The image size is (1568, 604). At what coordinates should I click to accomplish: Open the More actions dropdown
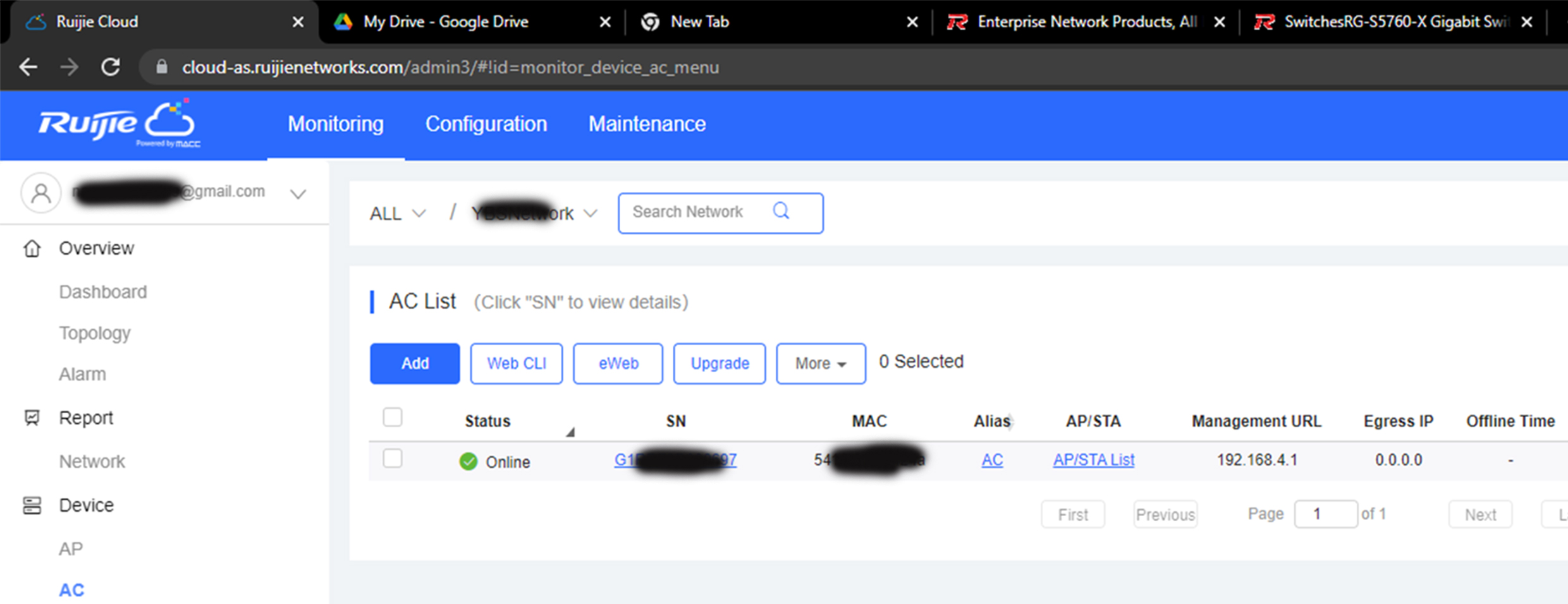tap(821, 363)
